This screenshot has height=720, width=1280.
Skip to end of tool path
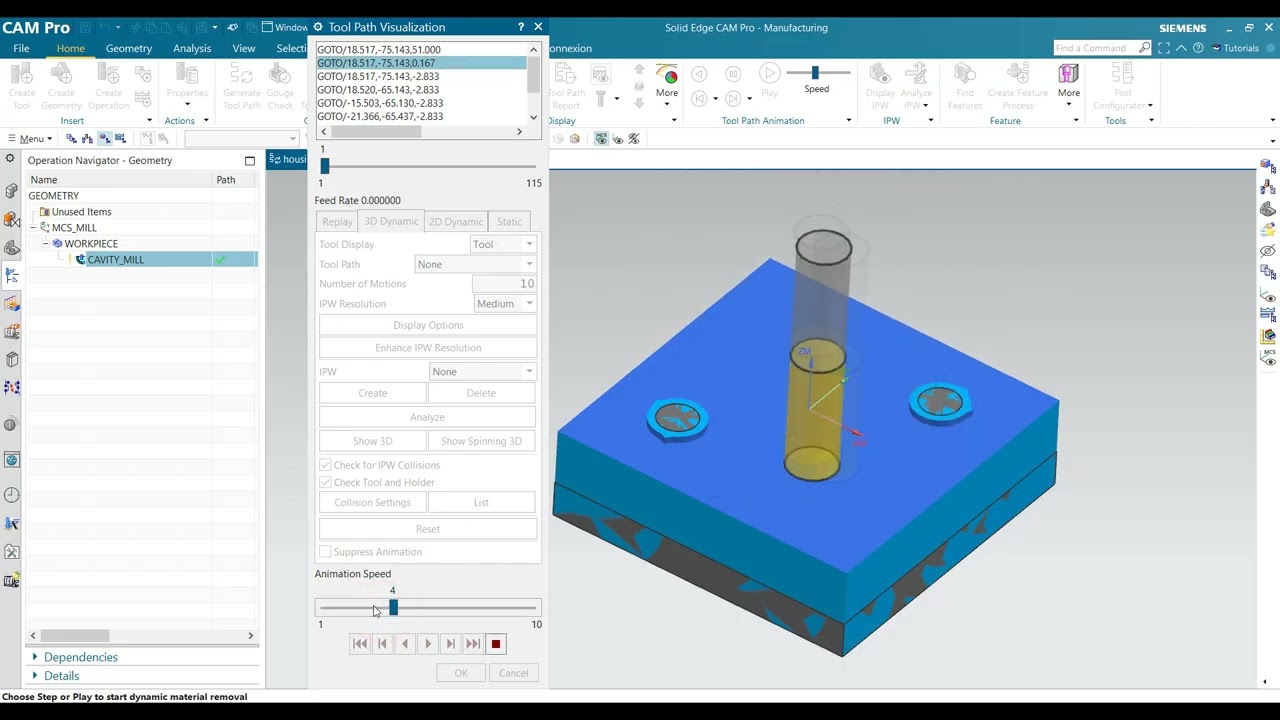[473, 644]
